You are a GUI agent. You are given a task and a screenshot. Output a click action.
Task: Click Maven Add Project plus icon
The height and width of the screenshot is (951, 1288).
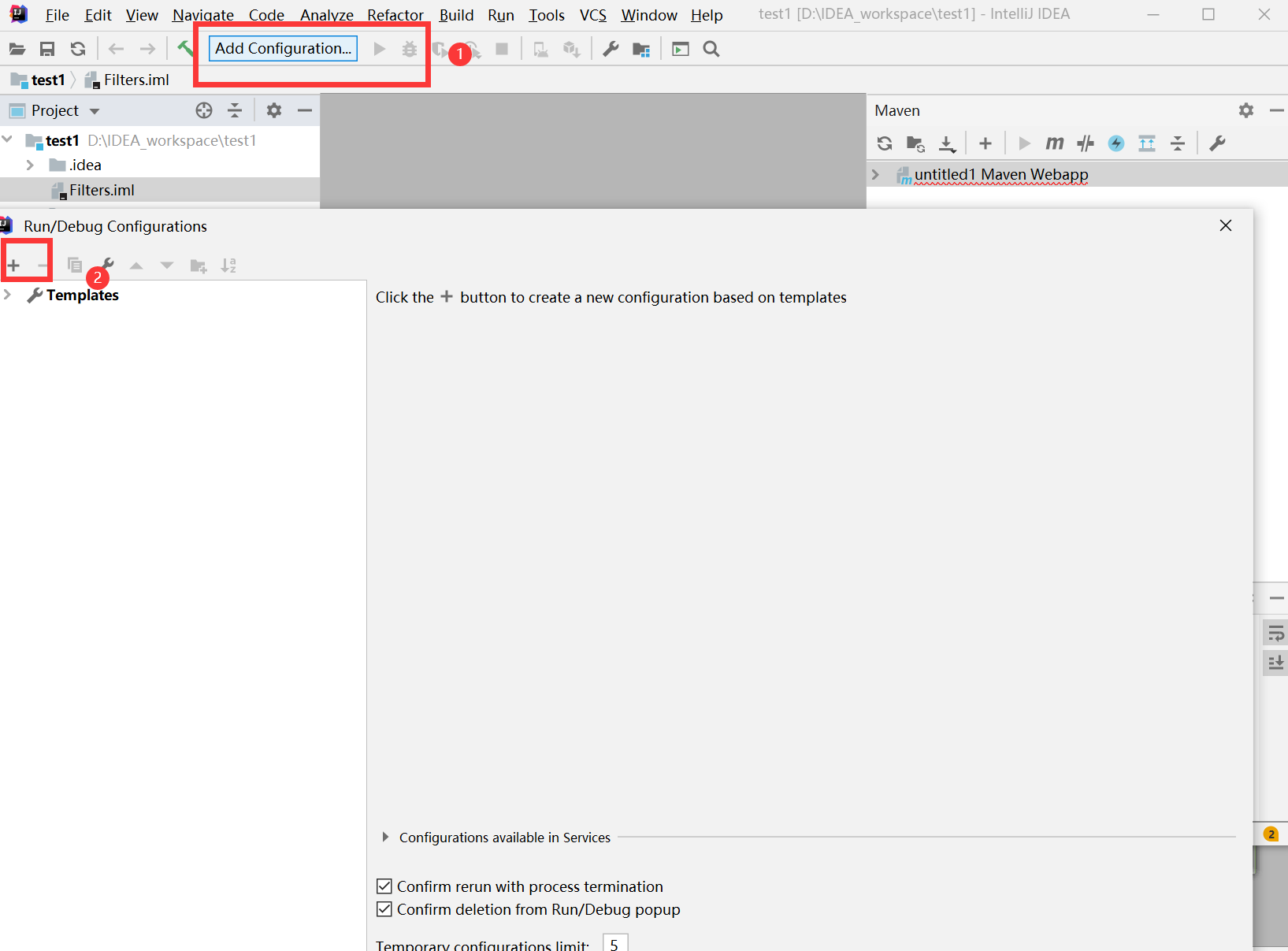(985, 143)
